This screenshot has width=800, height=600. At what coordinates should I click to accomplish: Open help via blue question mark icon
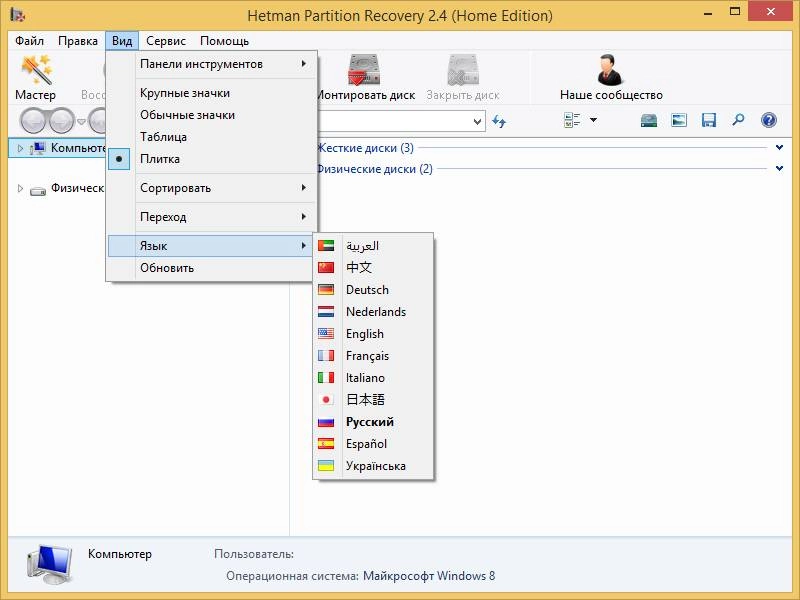[768, 120]
